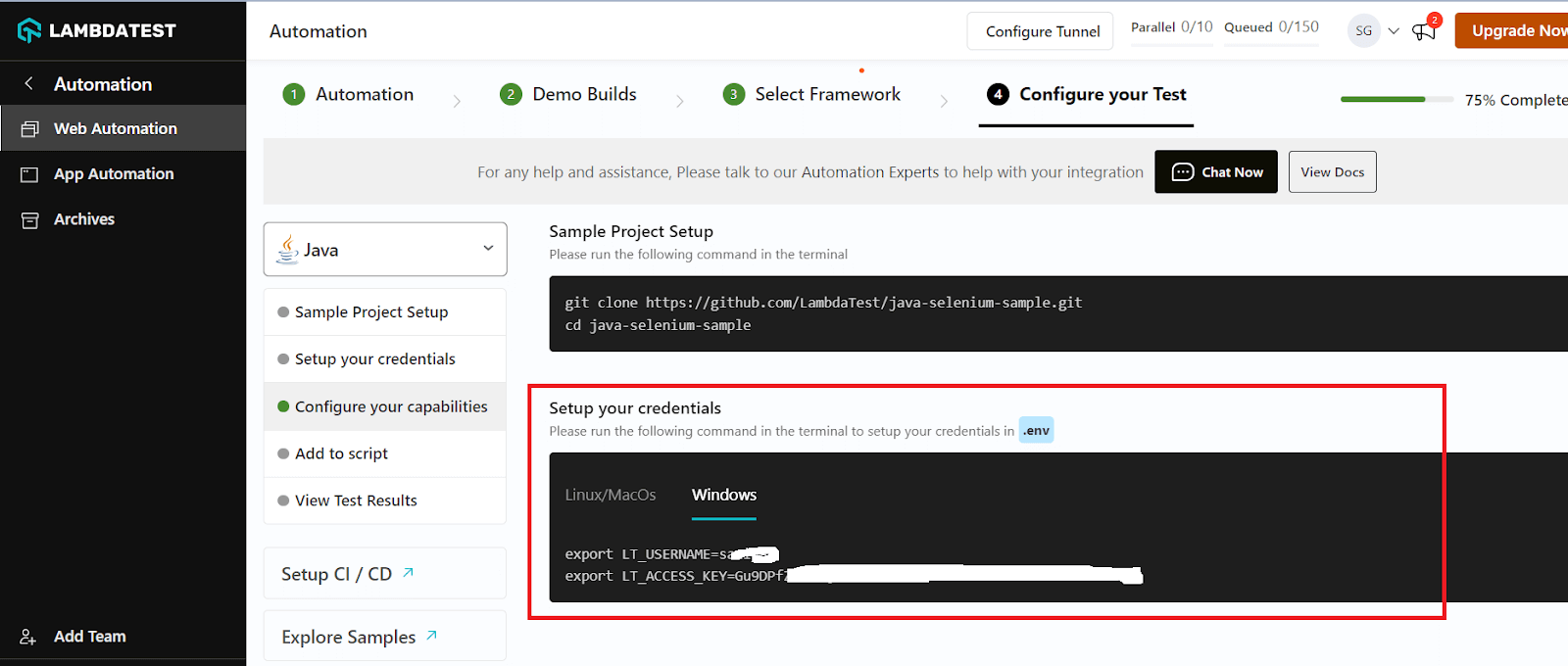Start a Chat Now session
The image size is (1568, 666).
[x=1216, y=171]
